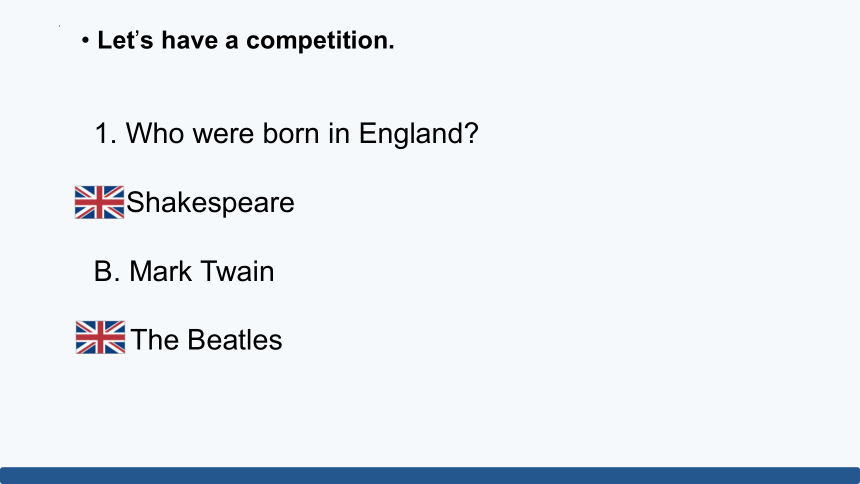Click the question number 1.
The height and width of the screenshot is (484, 860).
(106, 133)
